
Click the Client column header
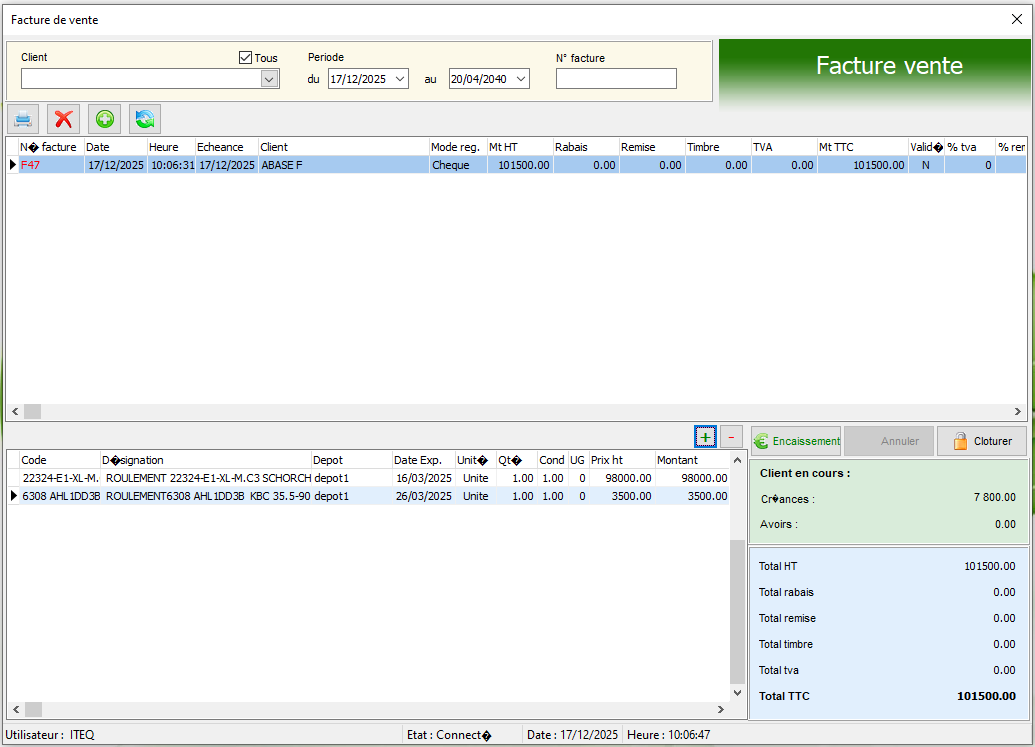tap(343, 147)
